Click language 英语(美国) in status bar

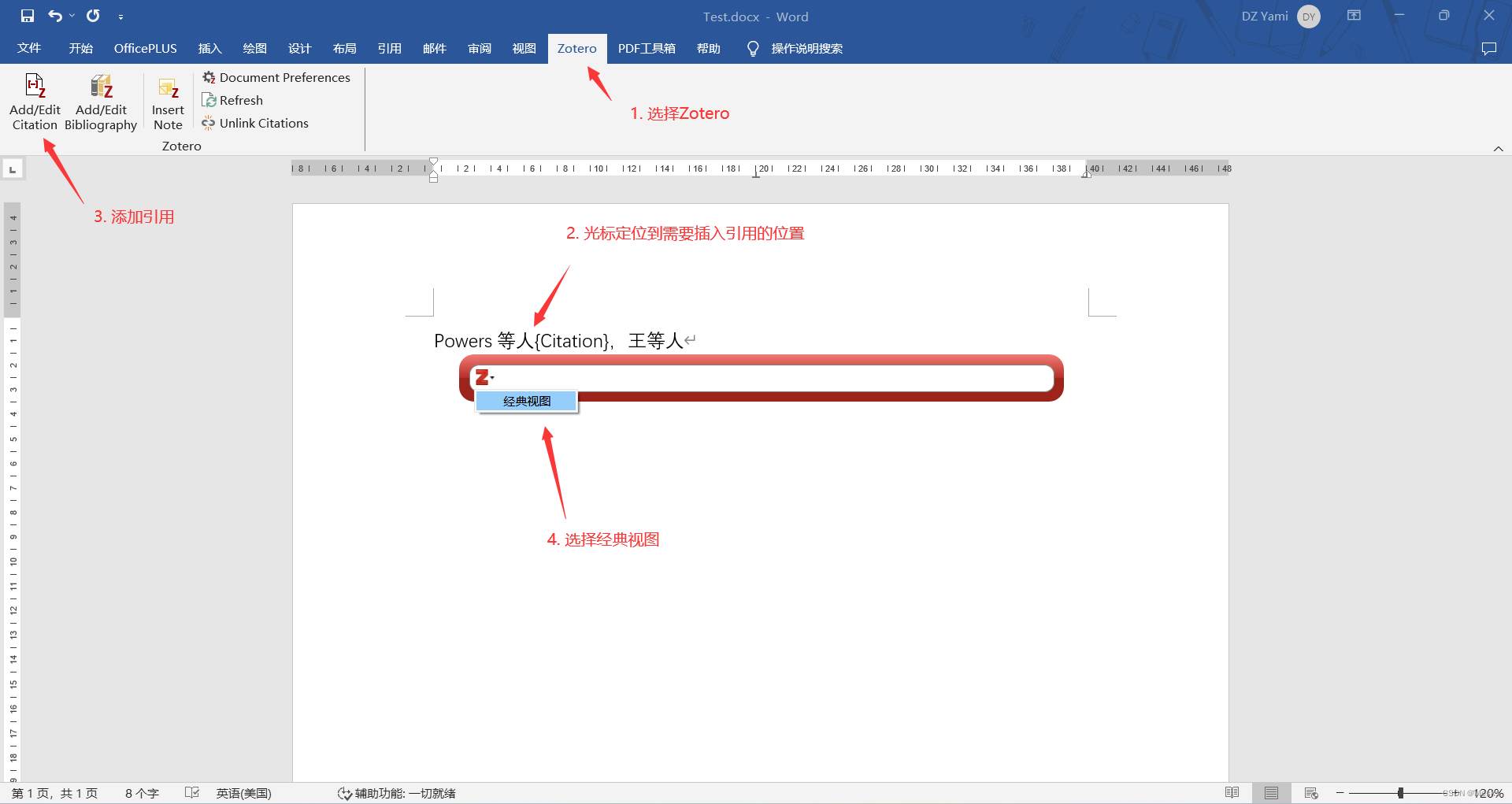coord(244,793)
